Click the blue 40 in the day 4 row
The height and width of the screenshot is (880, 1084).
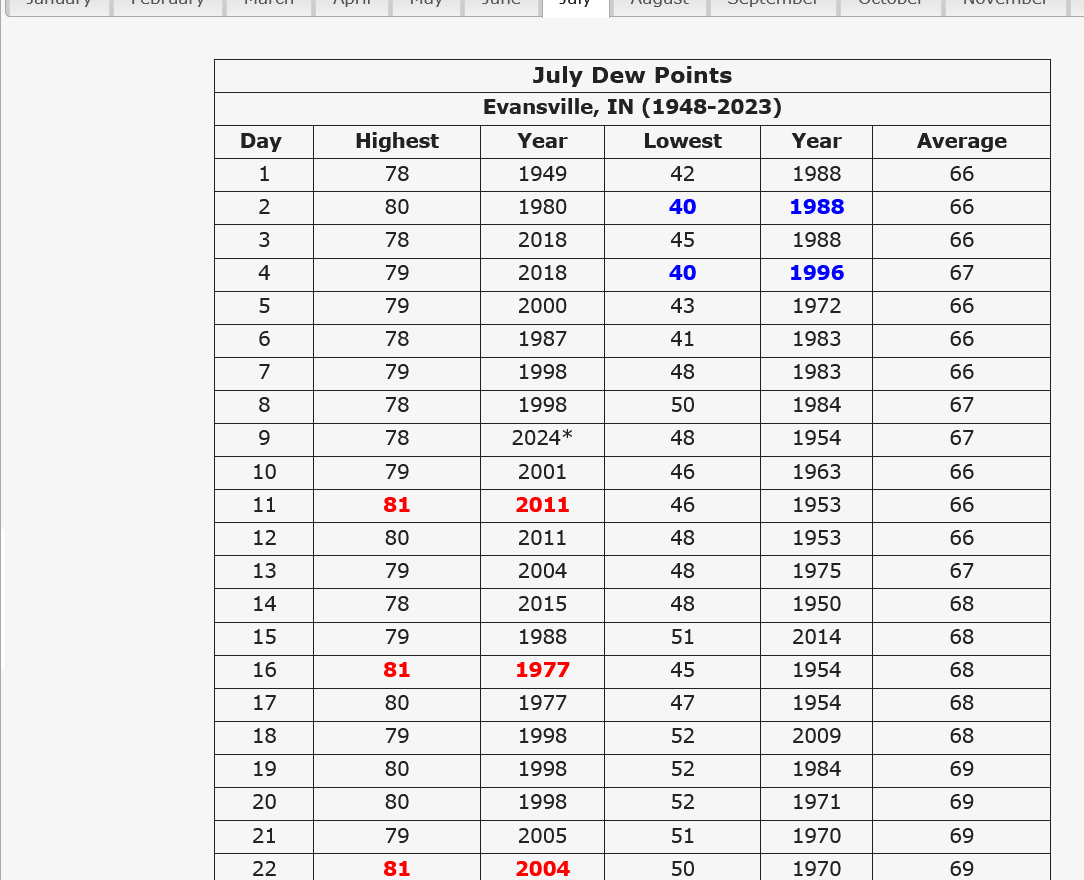tap(682, 273)
